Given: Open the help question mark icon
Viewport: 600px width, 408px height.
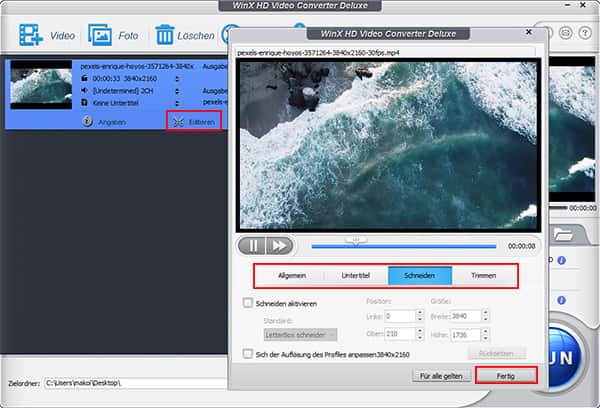Looking at the screenshot, I should pos(585,33).
